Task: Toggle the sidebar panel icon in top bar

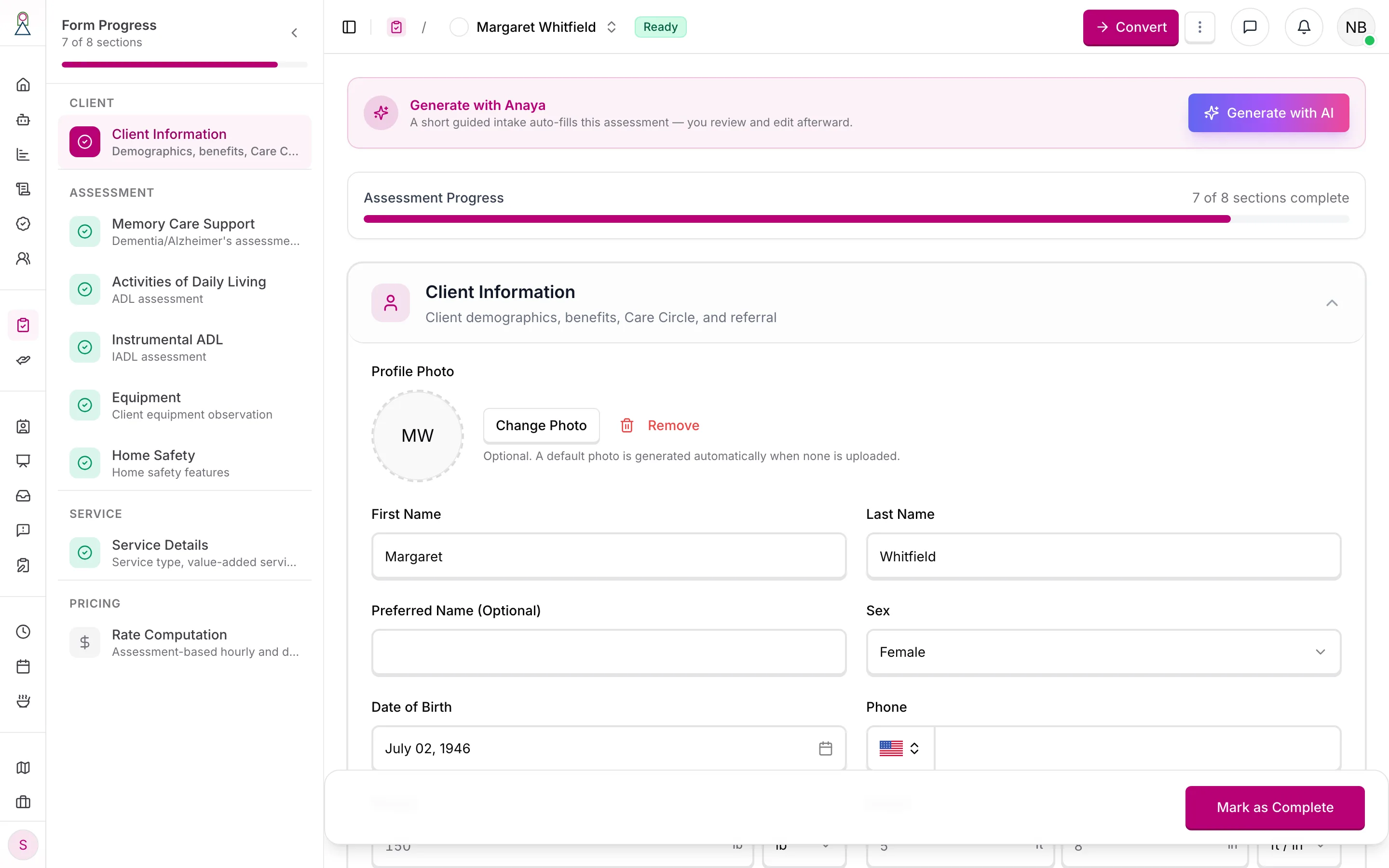Action: (349, 27)
